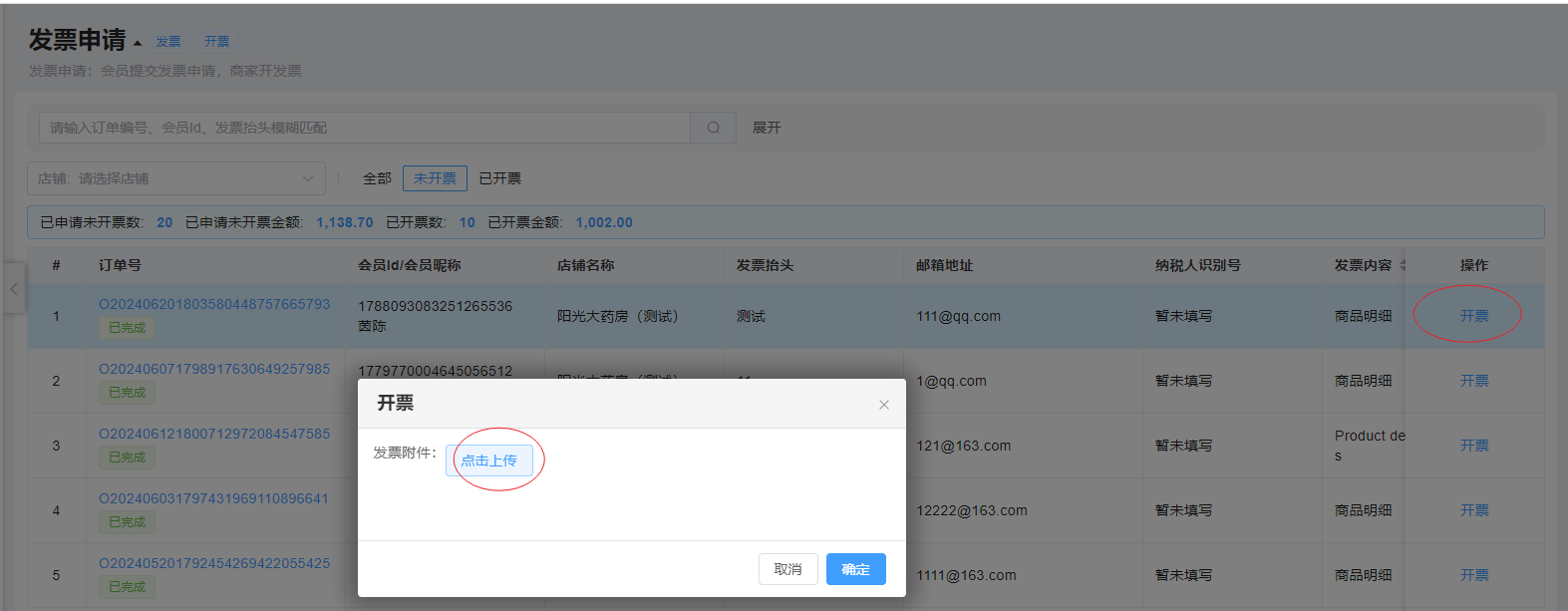Click the 已完成 badge in row 5
This screenshot has width=1568, height=611.
tap(127, 586)
